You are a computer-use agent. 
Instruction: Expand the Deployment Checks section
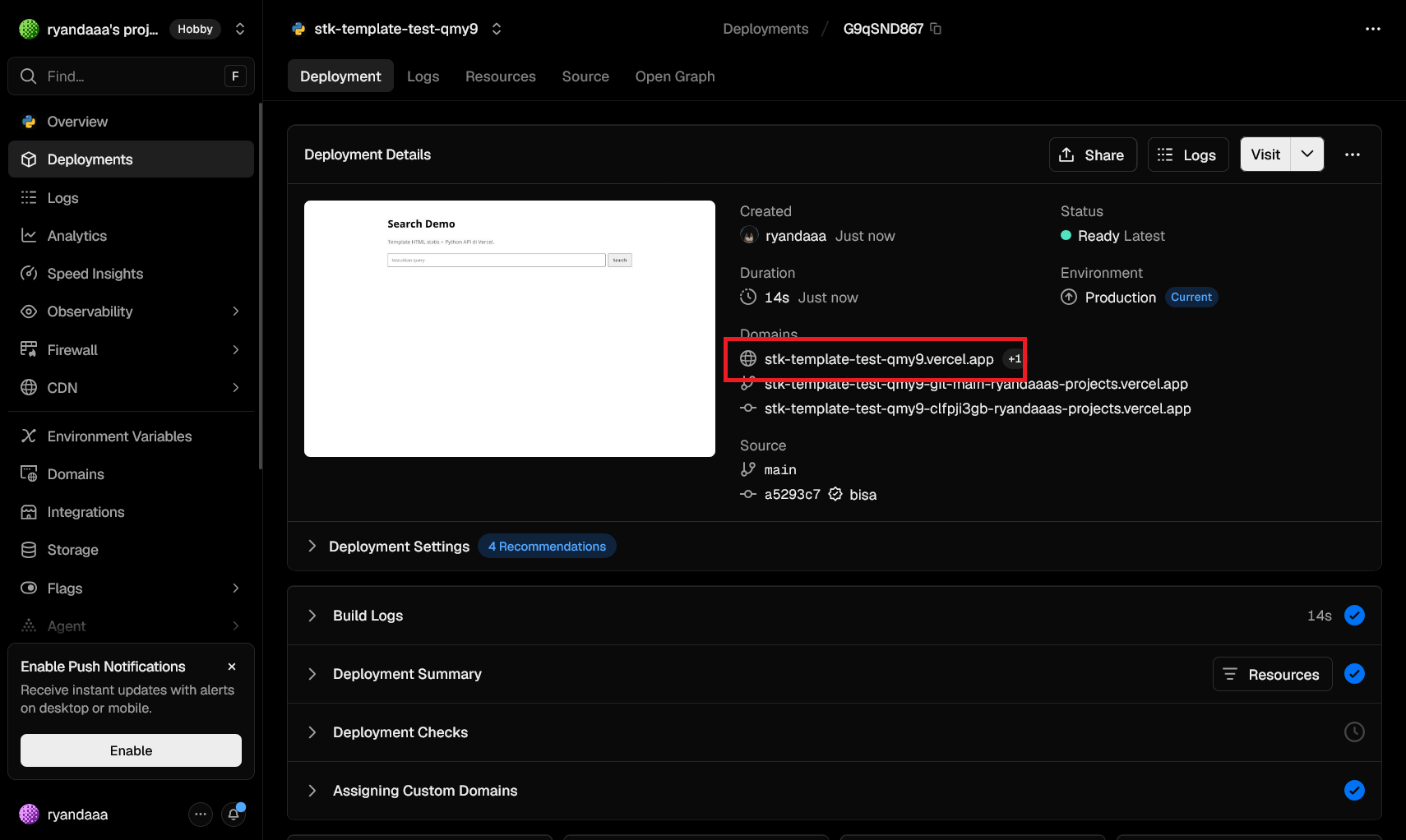tap(312, 732)
